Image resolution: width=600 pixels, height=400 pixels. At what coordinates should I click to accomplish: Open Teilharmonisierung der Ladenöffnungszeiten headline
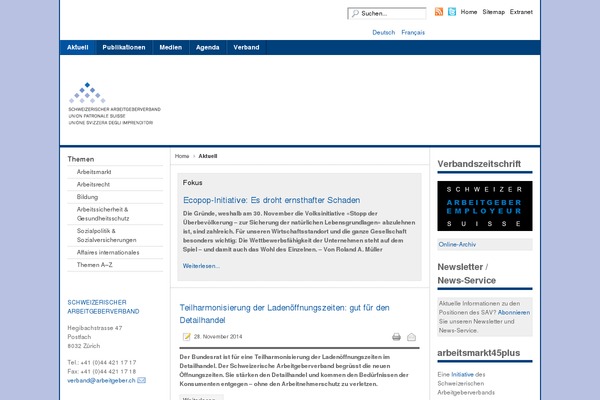(x=284, y=314)
